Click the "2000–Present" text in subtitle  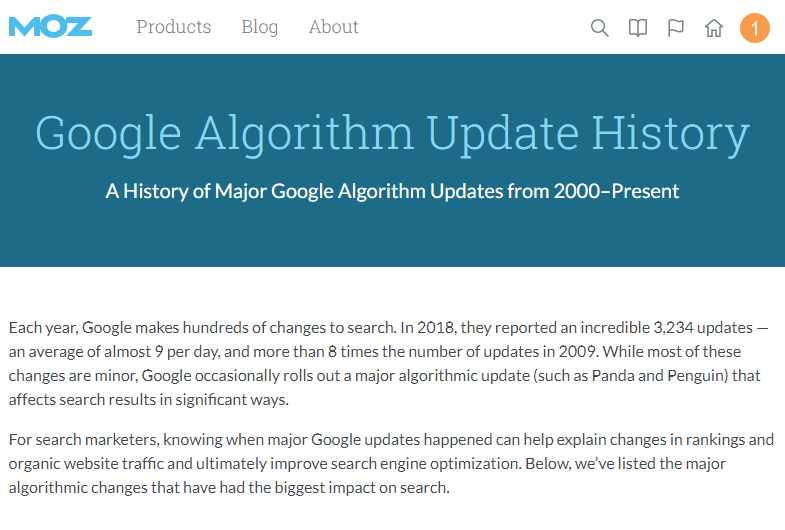click(616, 190)
